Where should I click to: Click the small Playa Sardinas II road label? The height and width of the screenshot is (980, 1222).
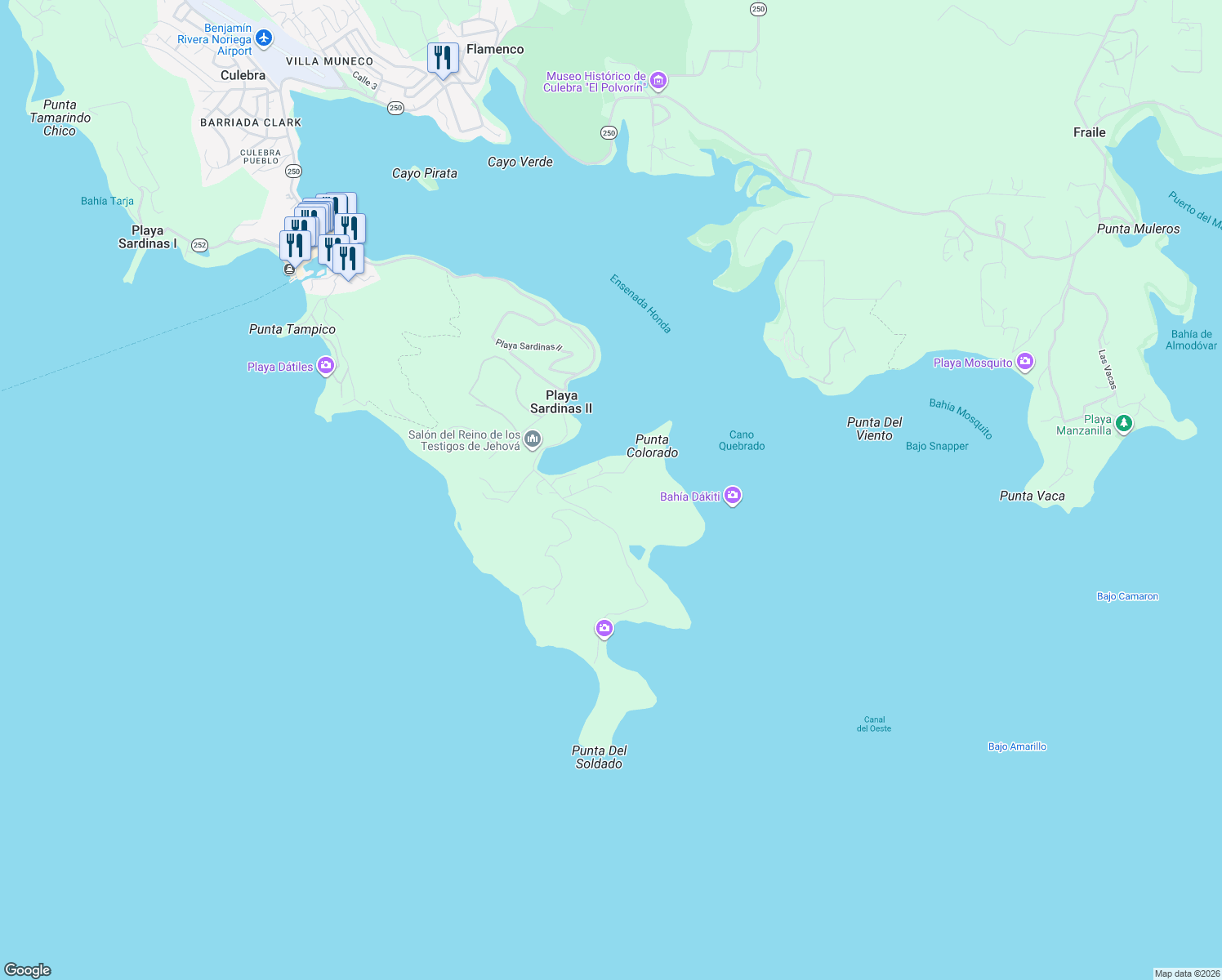tap(529, 345)
